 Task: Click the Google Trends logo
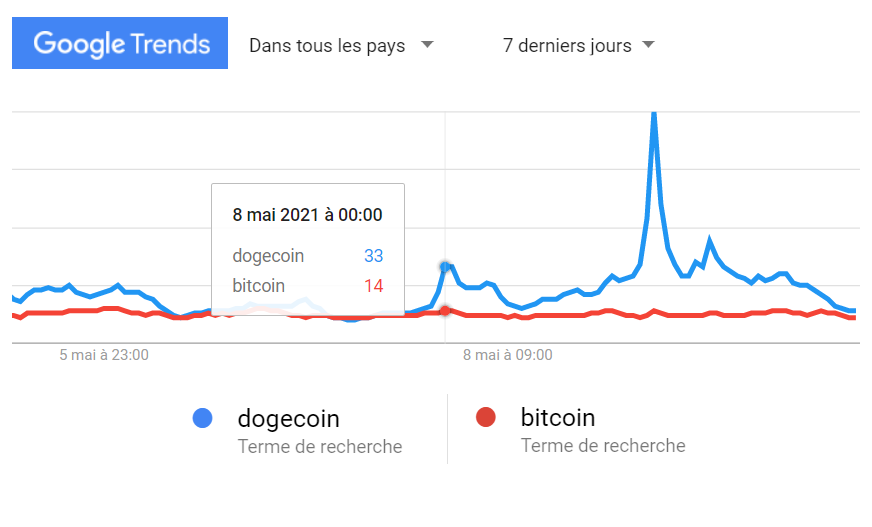pyautogui.click(x=120, y=44)
